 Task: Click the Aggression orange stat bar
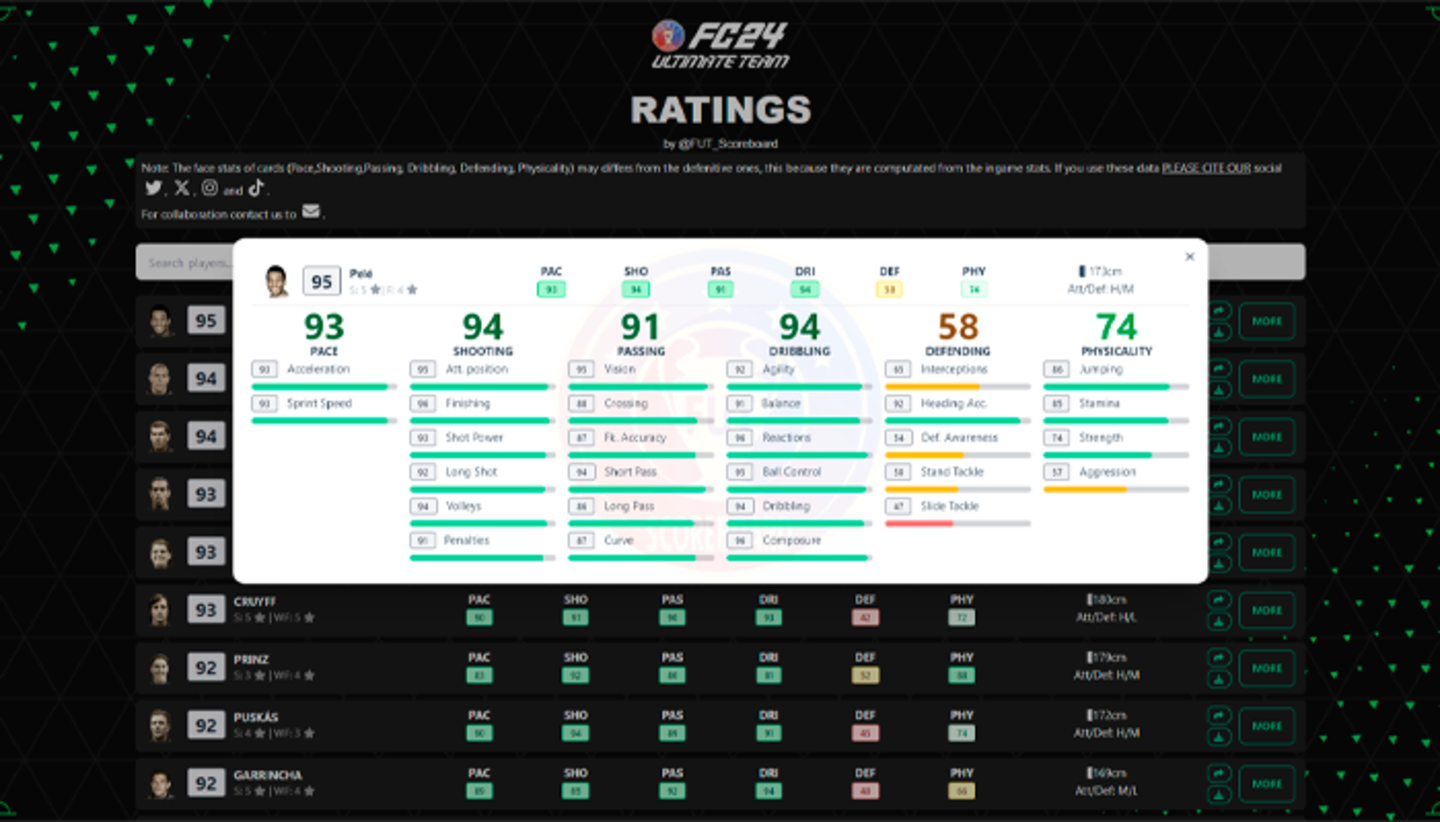1116,489
